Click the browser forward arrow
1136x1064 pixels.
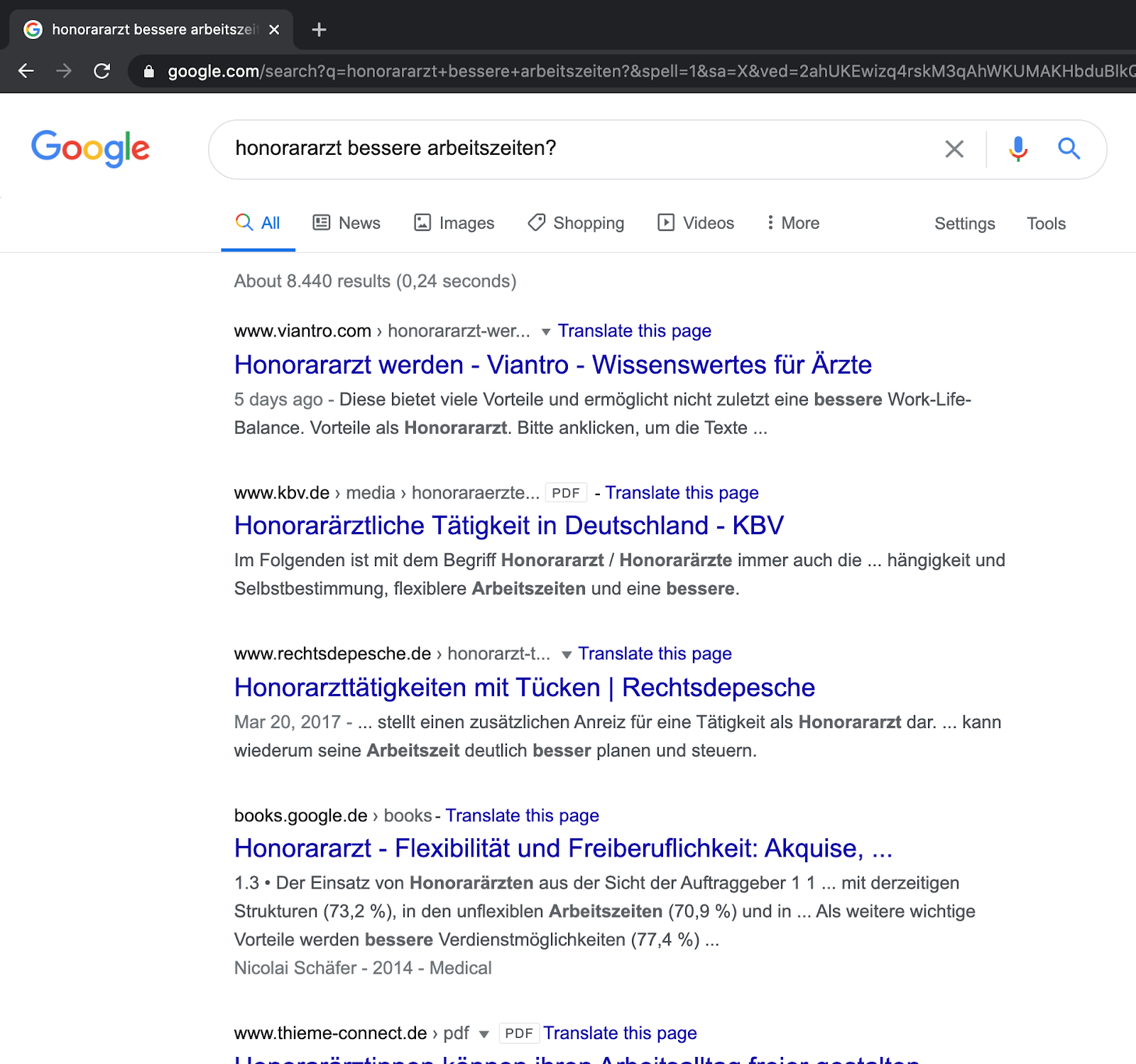tap(64, 71)
